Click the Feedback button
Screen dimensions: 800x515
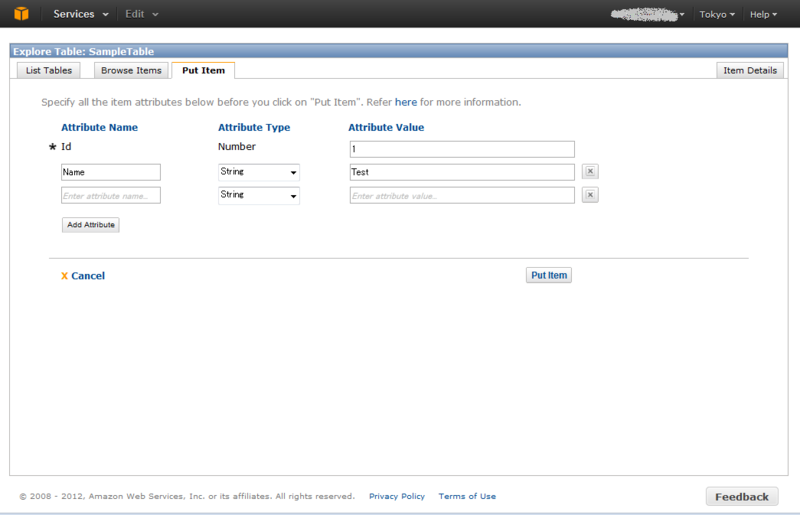tap(742, 497)
